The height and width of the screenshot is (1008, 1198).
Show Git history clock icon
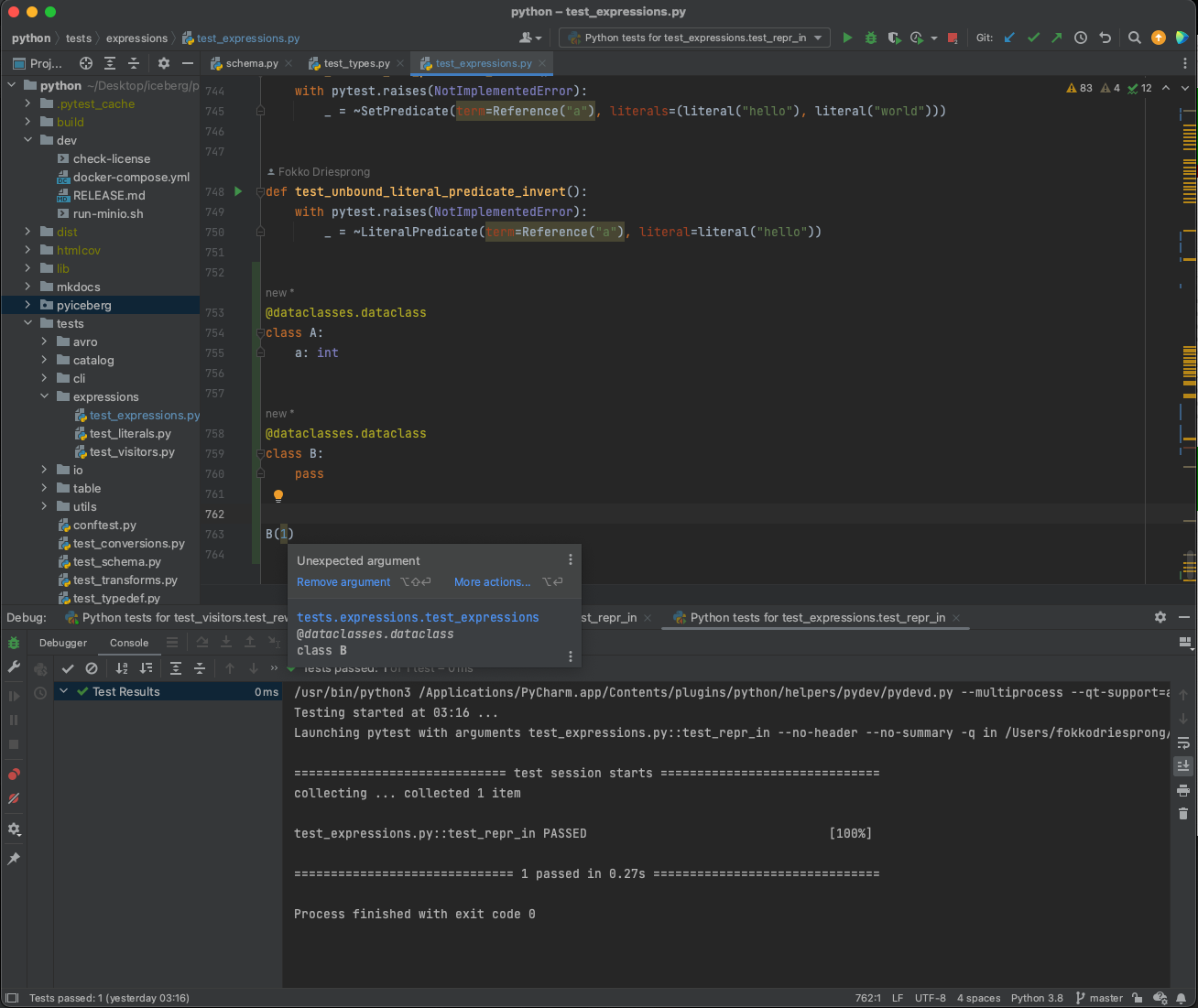click(1081, 38)
